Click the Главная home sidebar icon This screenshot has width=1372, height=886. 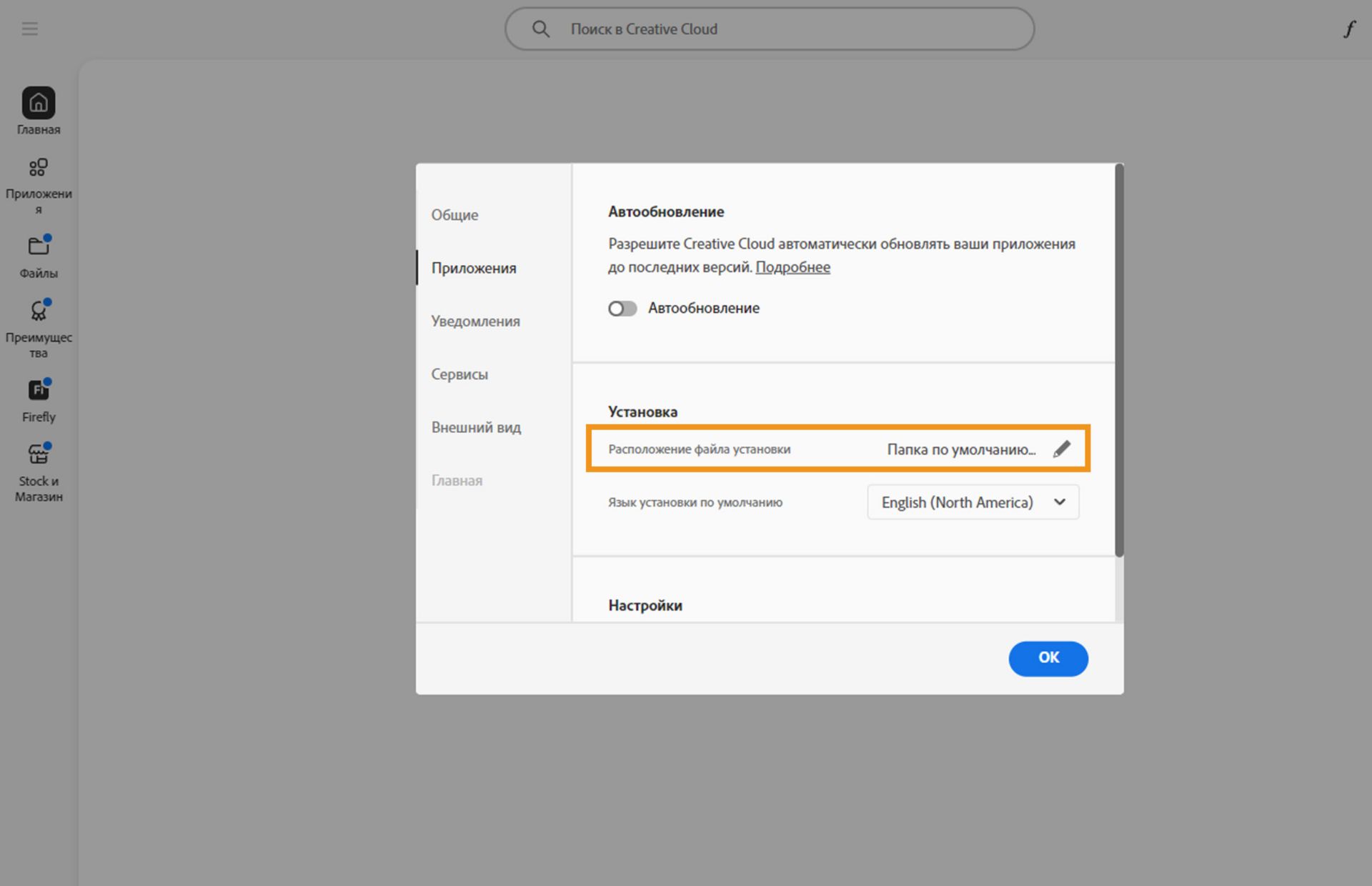(39, 104)
